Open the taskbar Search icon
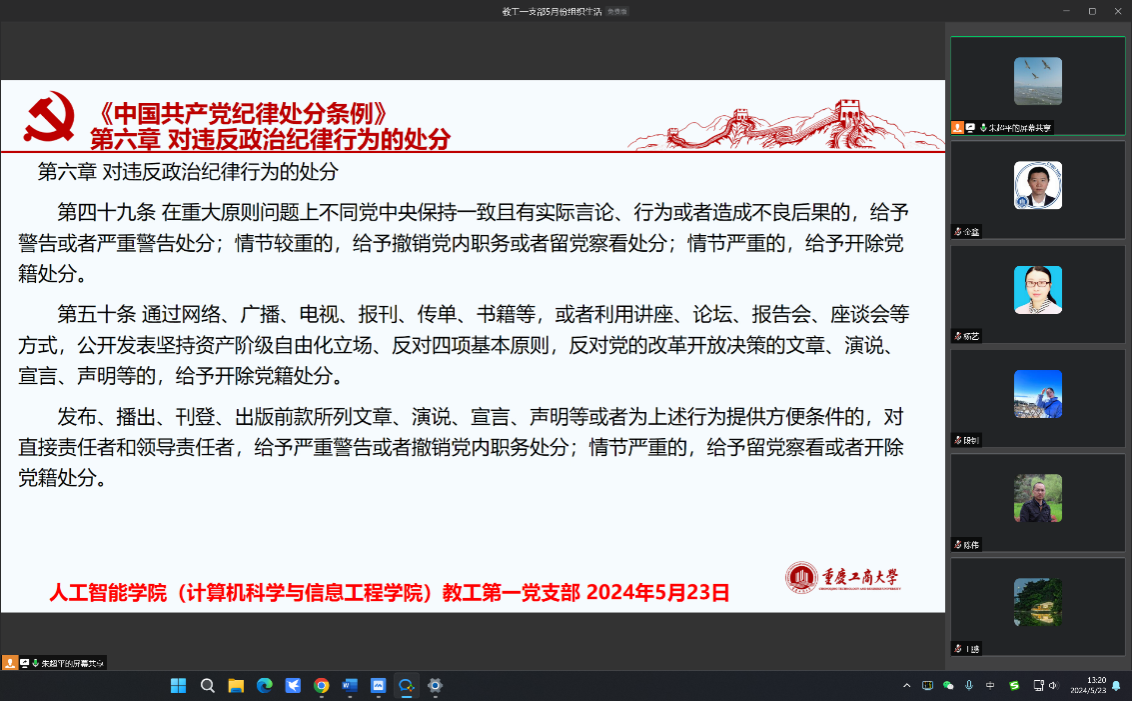This screenshot has width=1132, height=701. tap(207, 686)
